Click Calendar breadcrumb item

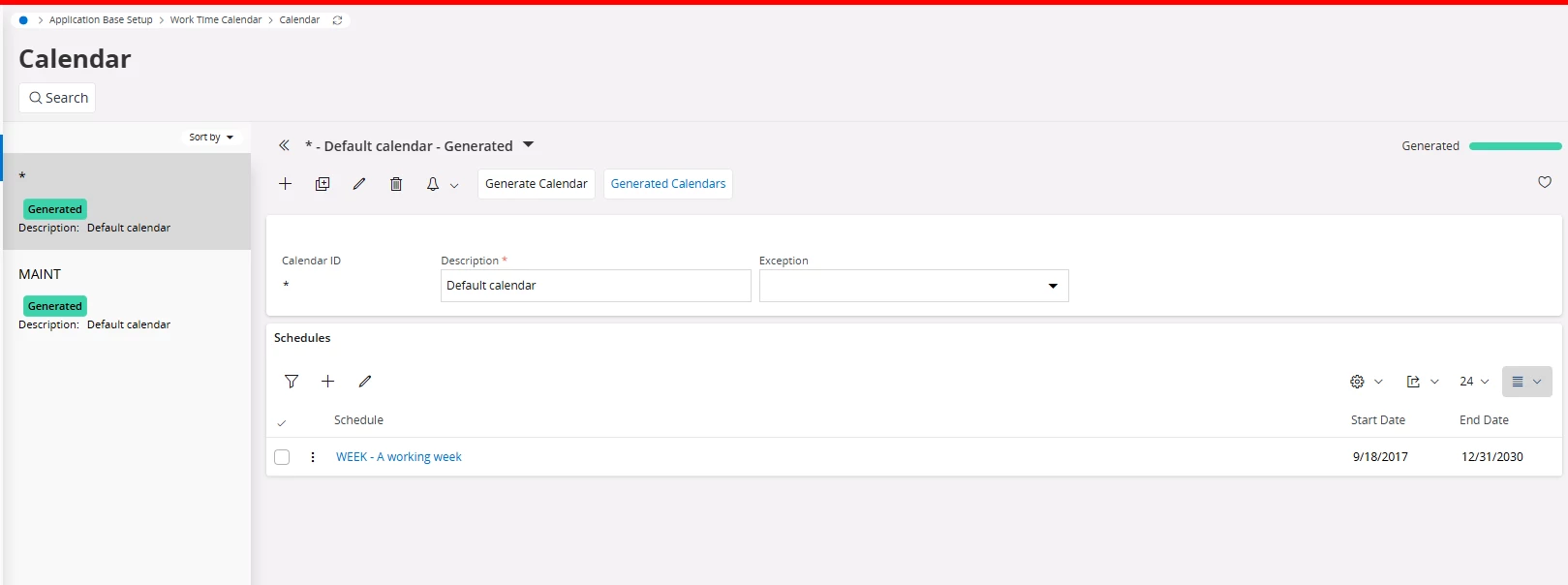point(299,20)
